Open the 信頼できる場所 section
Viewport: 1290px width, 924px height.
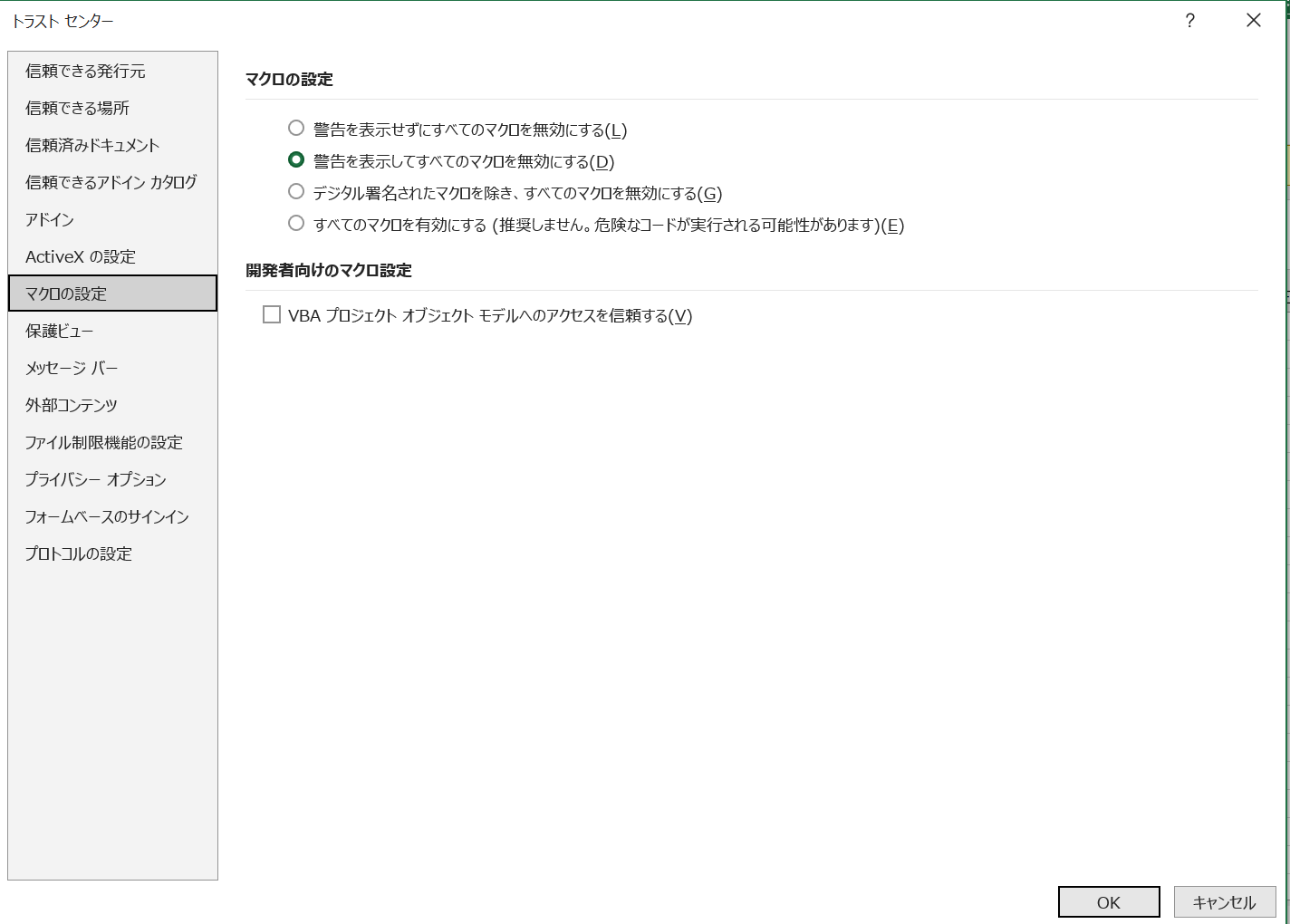click(x=77, y=108)
